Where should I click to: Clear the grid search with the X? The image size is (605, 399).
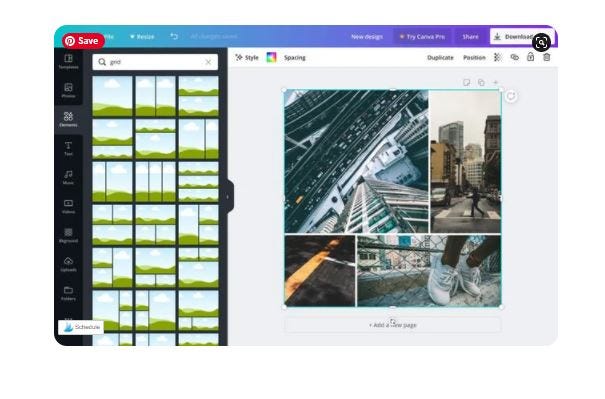[208, 62]
